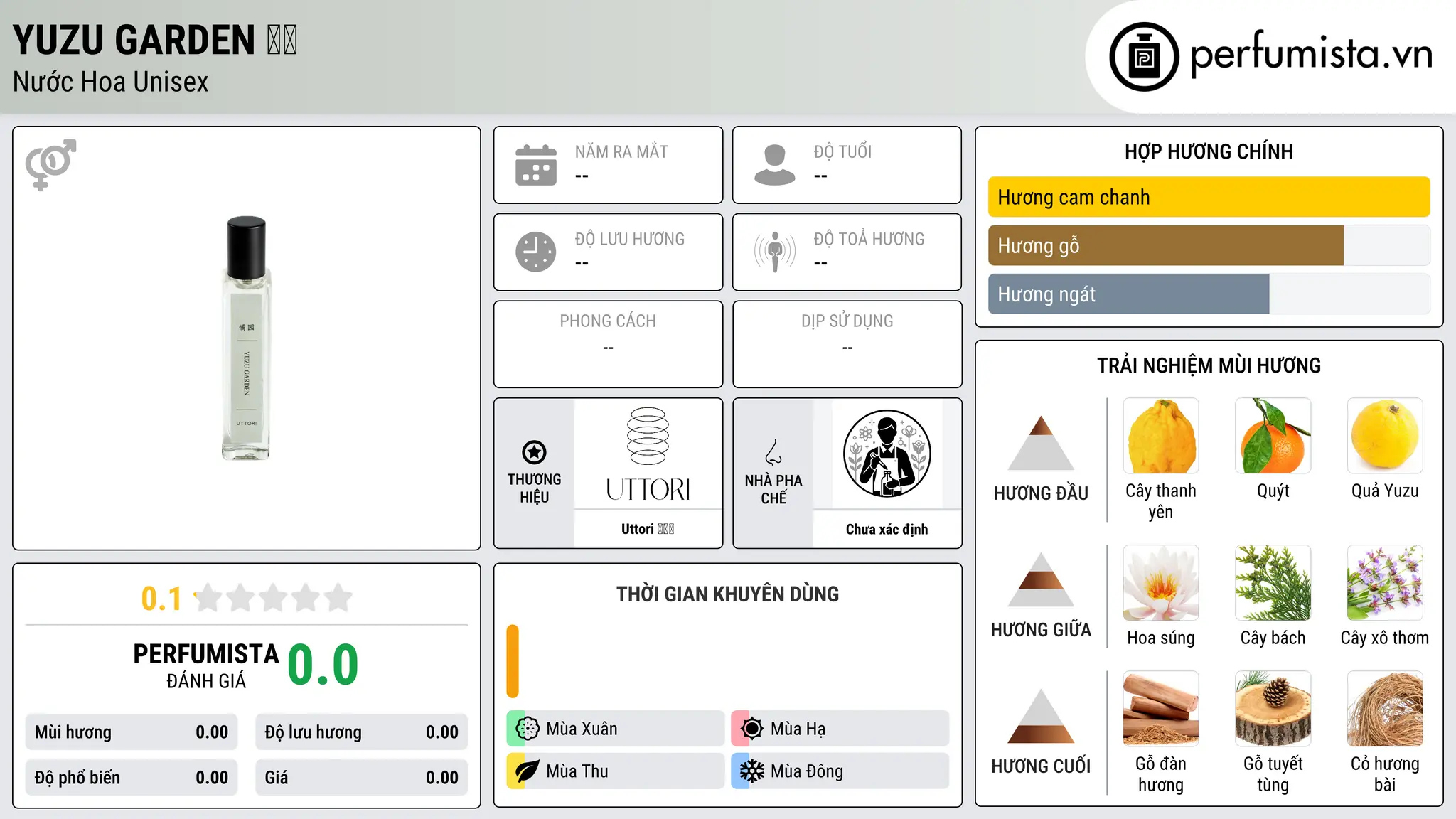1456x819 pixels.
Task: Click the sillage icon beside Độ Toả Hương
Action: tap(775, 252)
